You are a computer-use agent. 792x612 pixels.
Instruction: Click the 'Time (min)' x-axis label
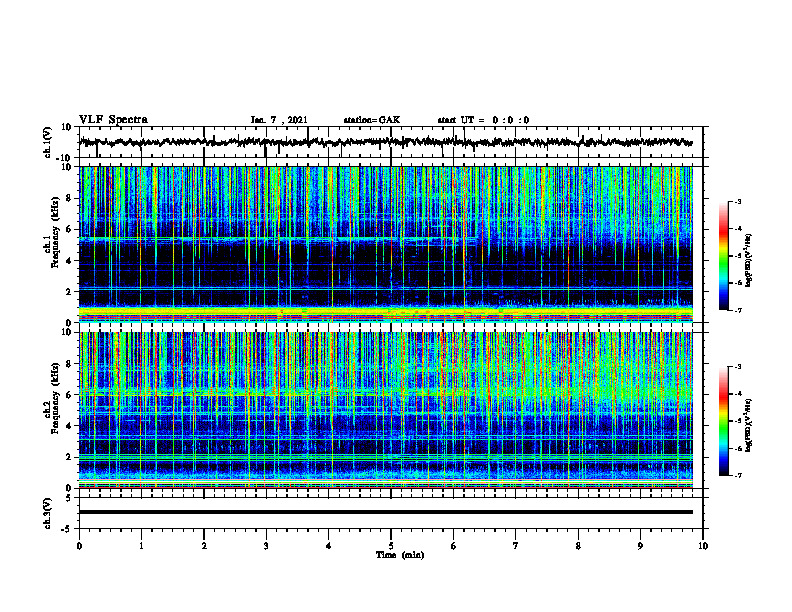tap(400, 555)
